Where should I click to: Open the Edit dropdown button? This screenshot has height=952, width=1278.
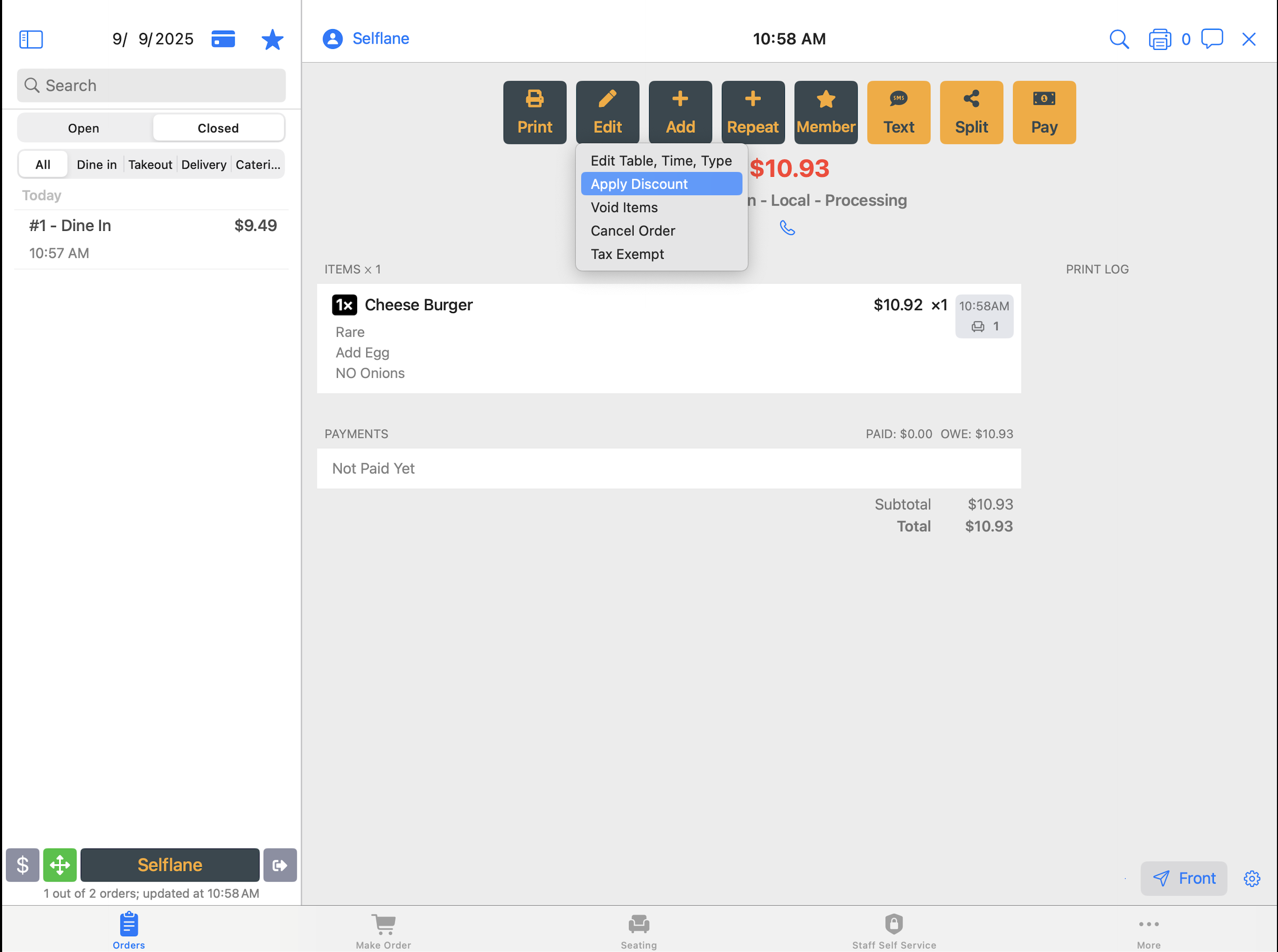coord(607,112)
